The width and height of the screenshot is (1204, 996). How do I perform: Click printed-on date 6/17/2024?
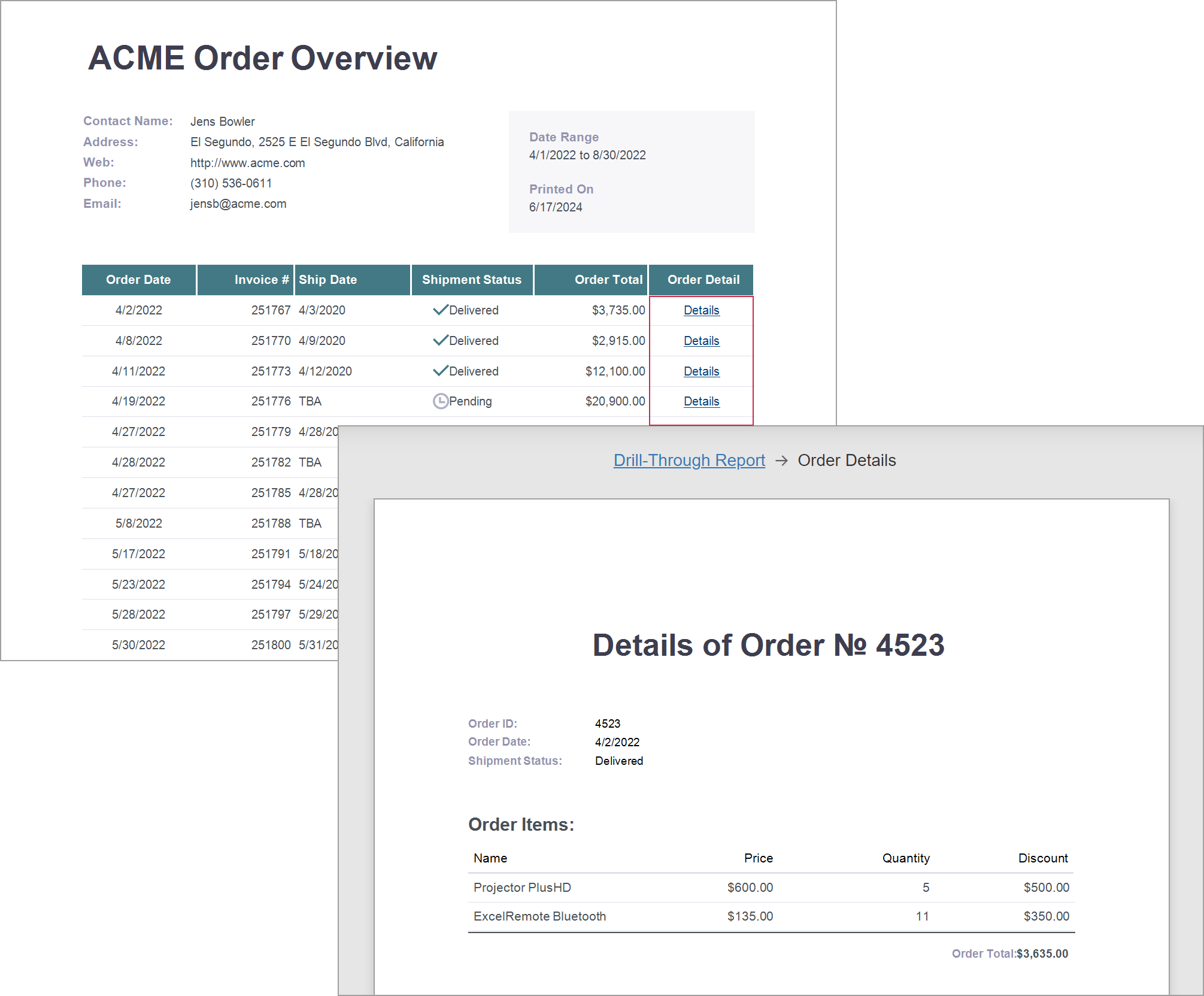click(x=556, y=207)
